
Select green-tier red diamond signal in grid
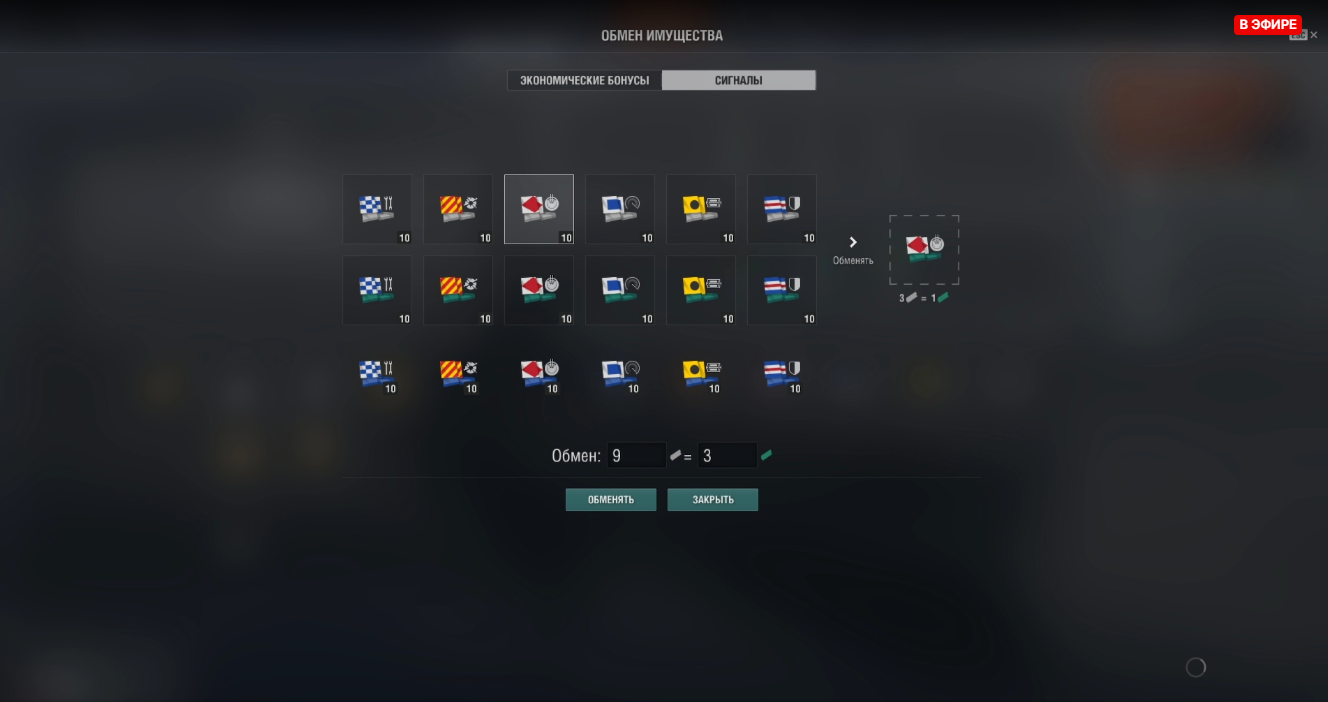(x=539, y=290)
